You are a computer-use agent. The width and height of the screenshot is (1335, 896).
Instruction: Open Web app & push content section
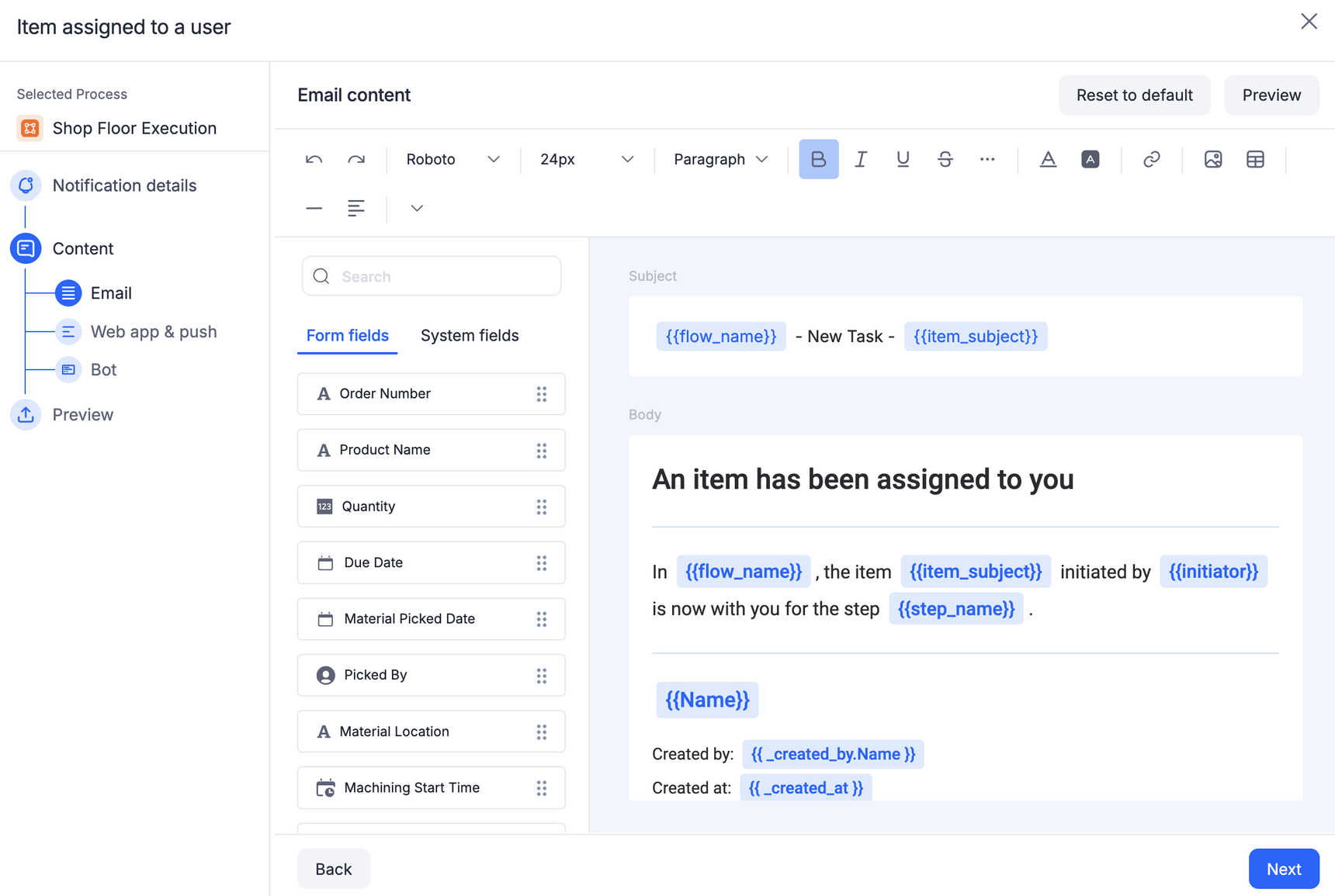coord(153,332)
